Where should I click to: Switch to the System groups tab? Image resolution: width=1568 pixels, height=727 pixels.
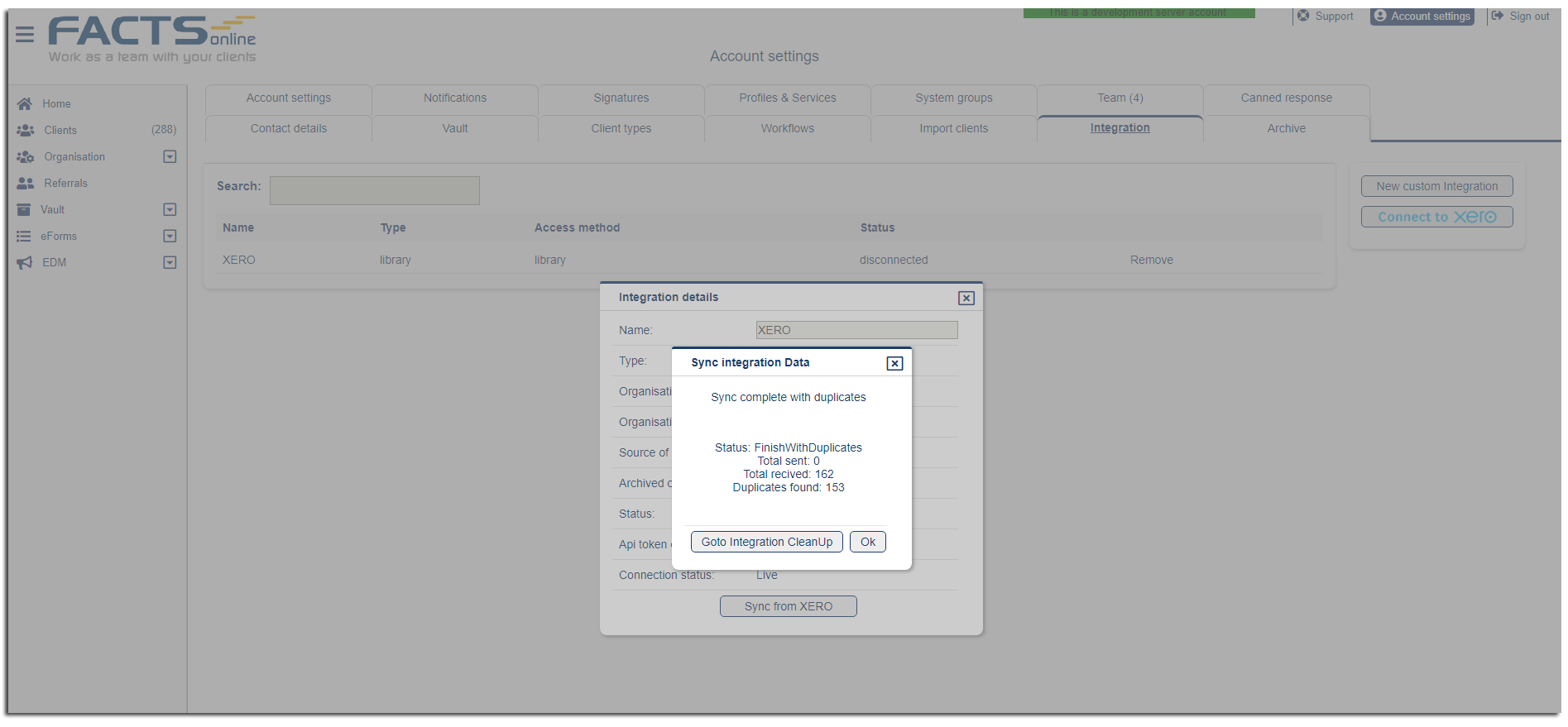point(954,98)
